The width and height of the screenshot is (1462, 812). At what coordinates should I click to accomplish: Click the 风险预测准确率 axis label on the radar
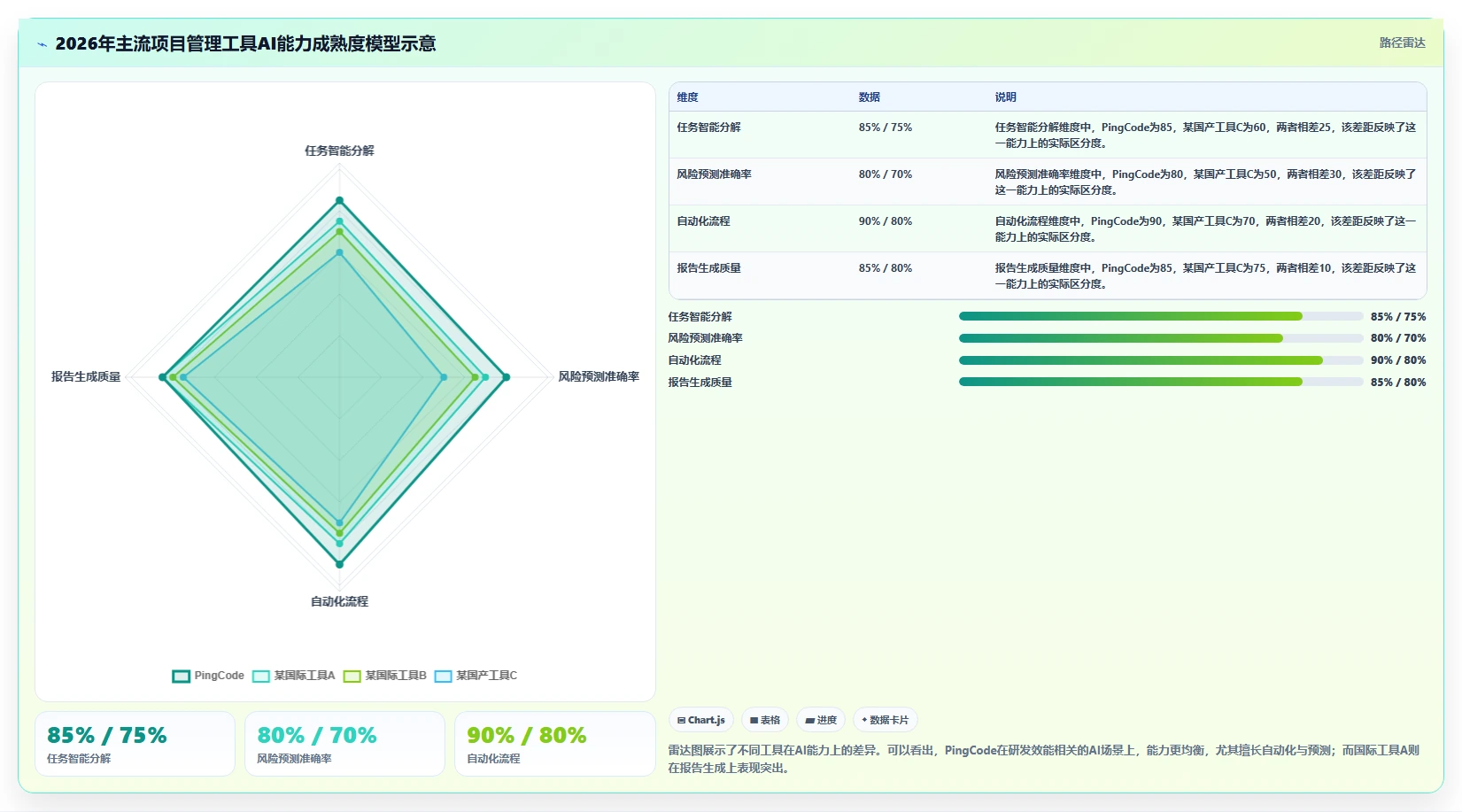click(599, 377)
